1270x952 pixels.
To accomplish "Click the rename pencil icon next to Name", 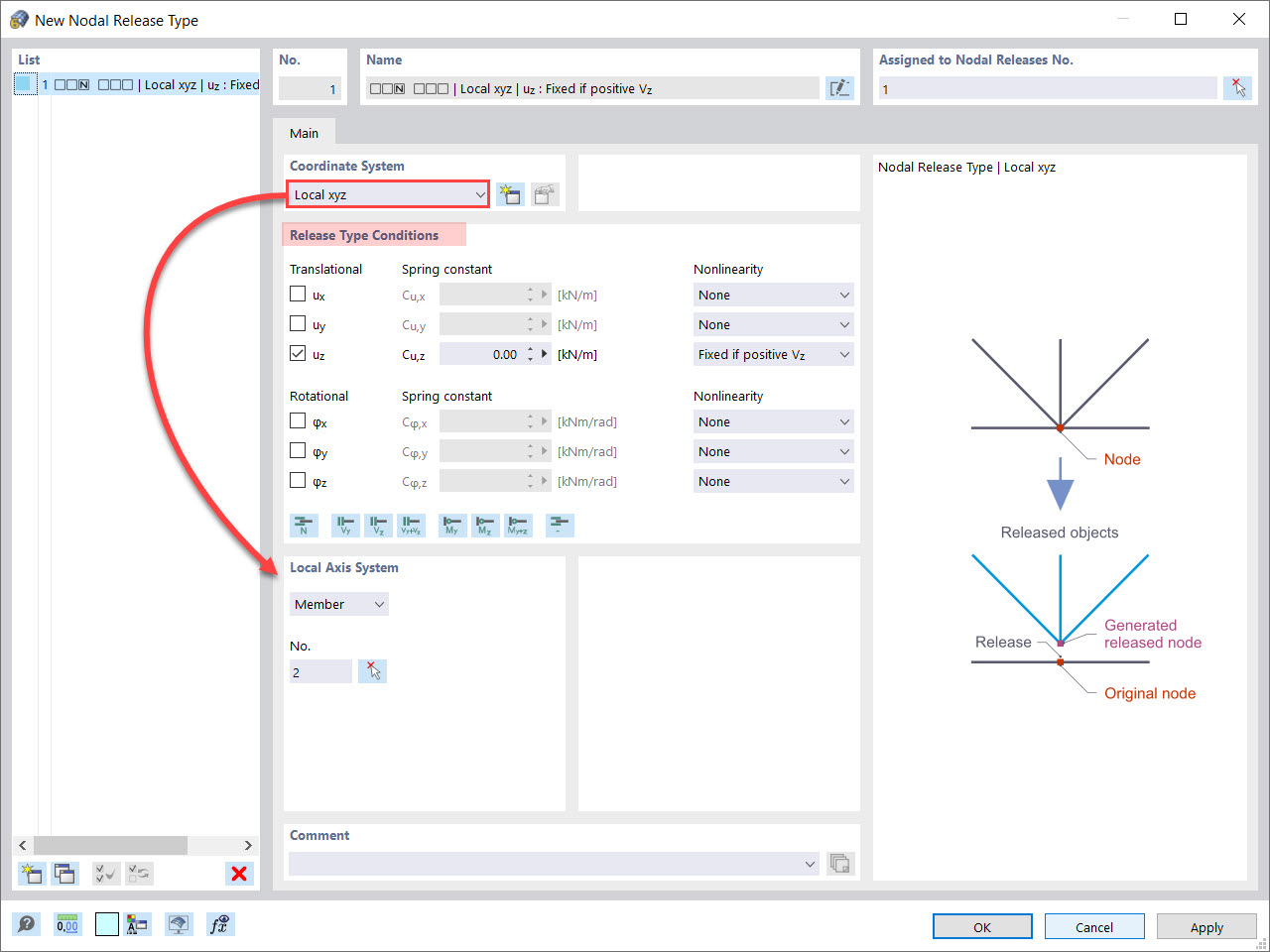I will click(x=839, y=87).
